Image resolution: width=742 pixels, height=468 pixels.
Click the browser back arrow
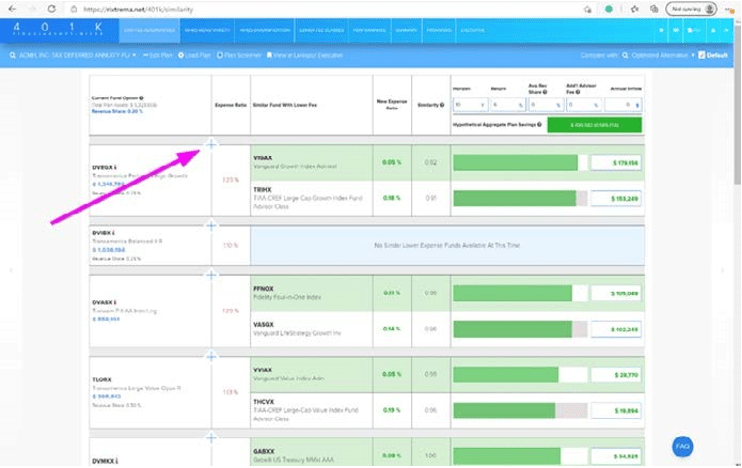point(12,9)
